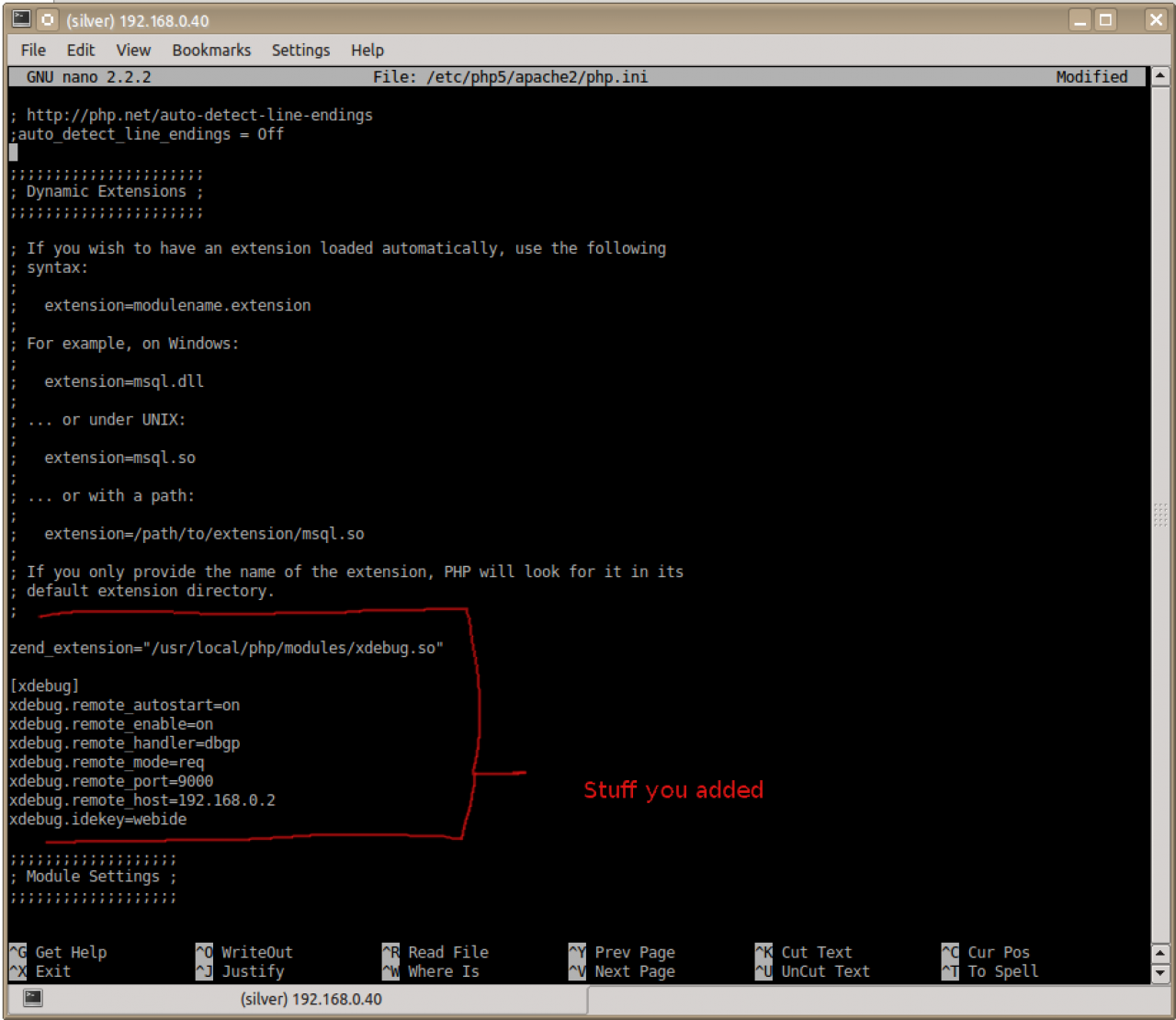Image resolution: width=1176 pixels, height=1020 pixels.
Task: Click the '^T To Spell' nano shortcut
Action: [x=990, y=971]
